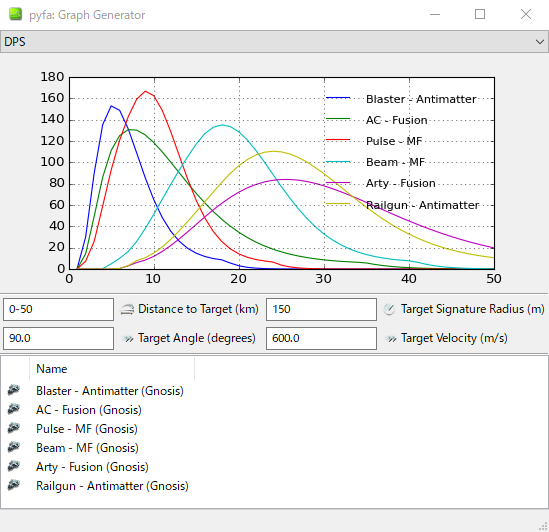Click the Target Velocity input field
The height and width of the screenshot is (532, 549).
click(x=321, y=338)
